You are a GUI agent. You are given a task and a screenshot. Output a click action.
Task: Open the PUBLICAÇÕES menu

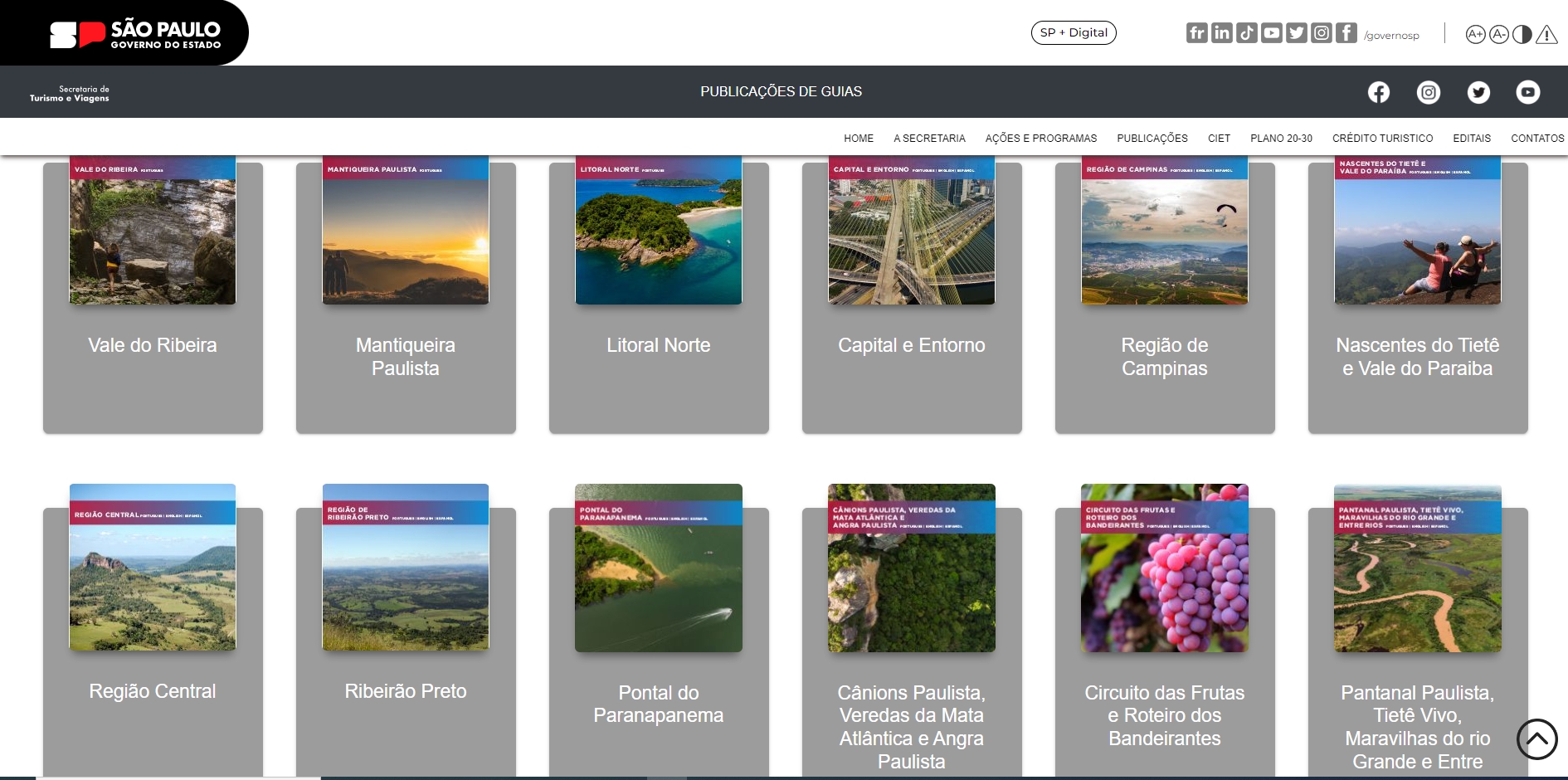(1152, 139)
